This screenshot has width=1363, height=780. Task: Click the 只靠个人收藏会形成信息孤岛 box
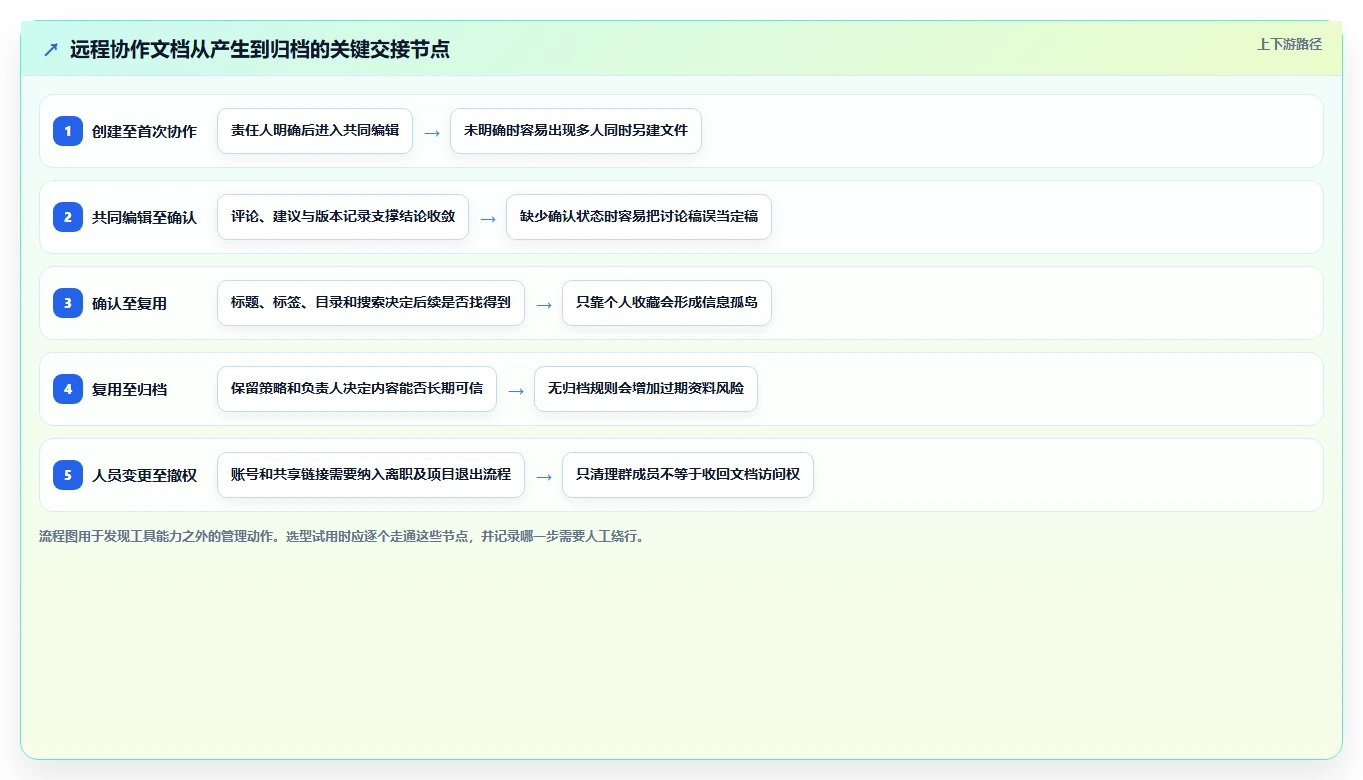tap(667, 303)
